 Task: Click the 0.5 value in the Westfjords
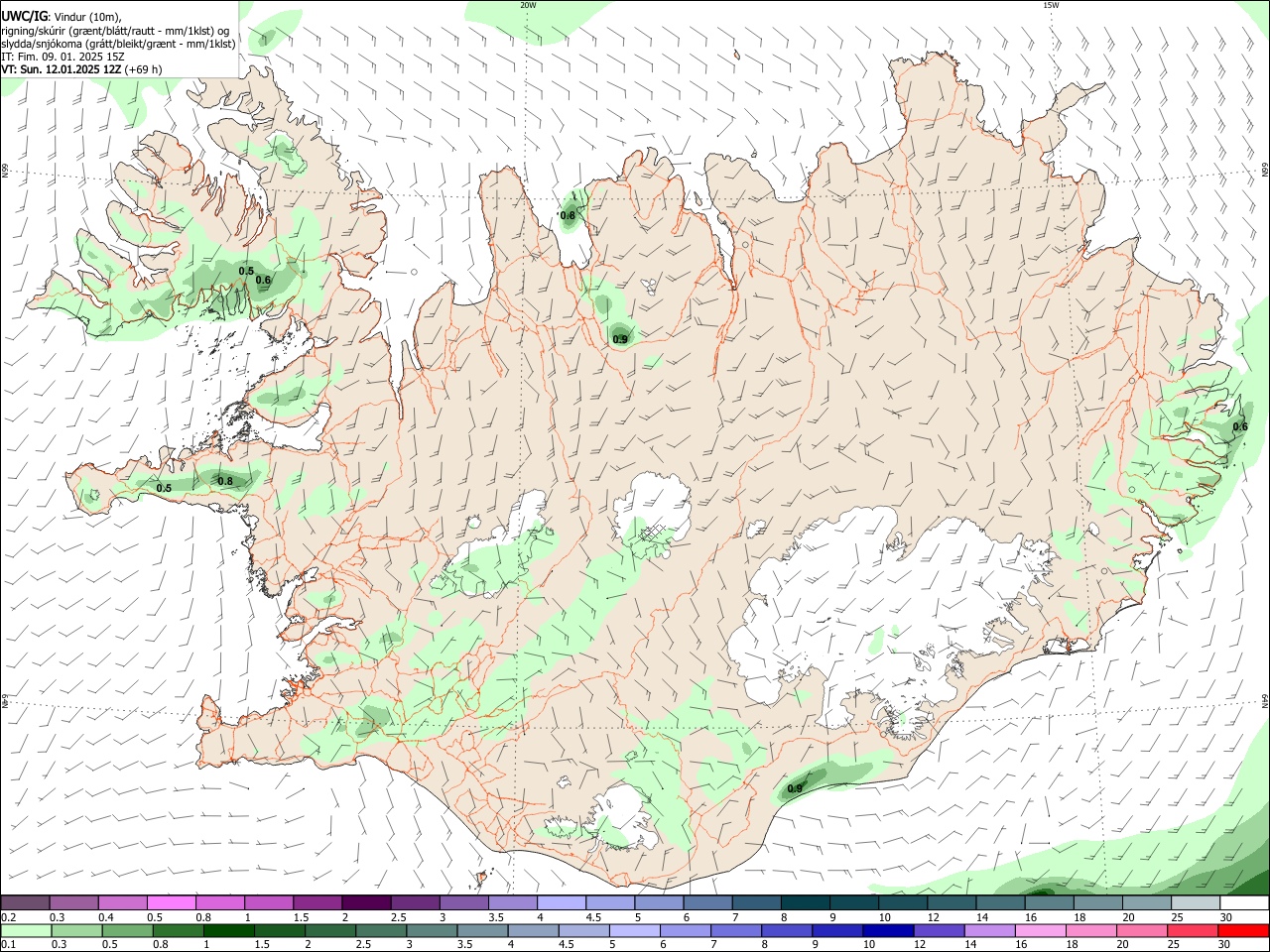coord(247,271)
